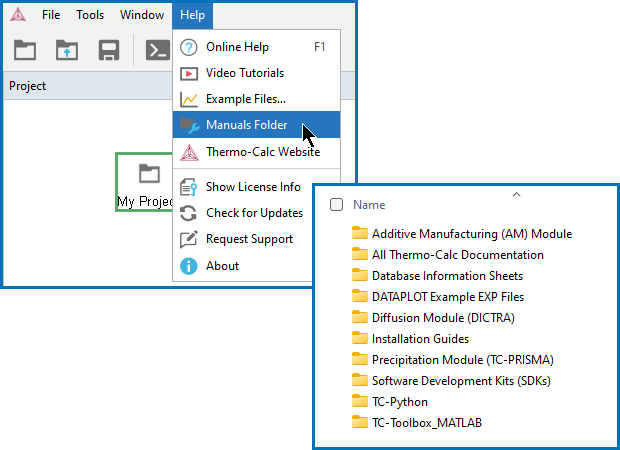The image size is (620, 450).
Task: Click the Example Files chart icon
Action: click(x=189, y=100)
